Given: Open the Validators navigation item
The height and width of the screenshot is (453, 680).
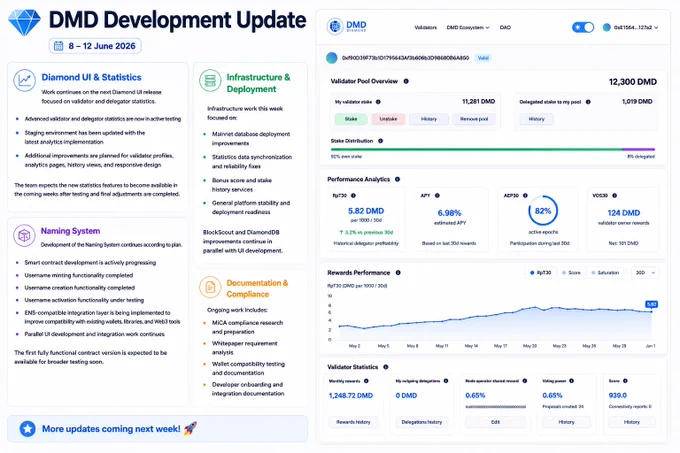Looking at the screenshot, I should tap(425, 27).
